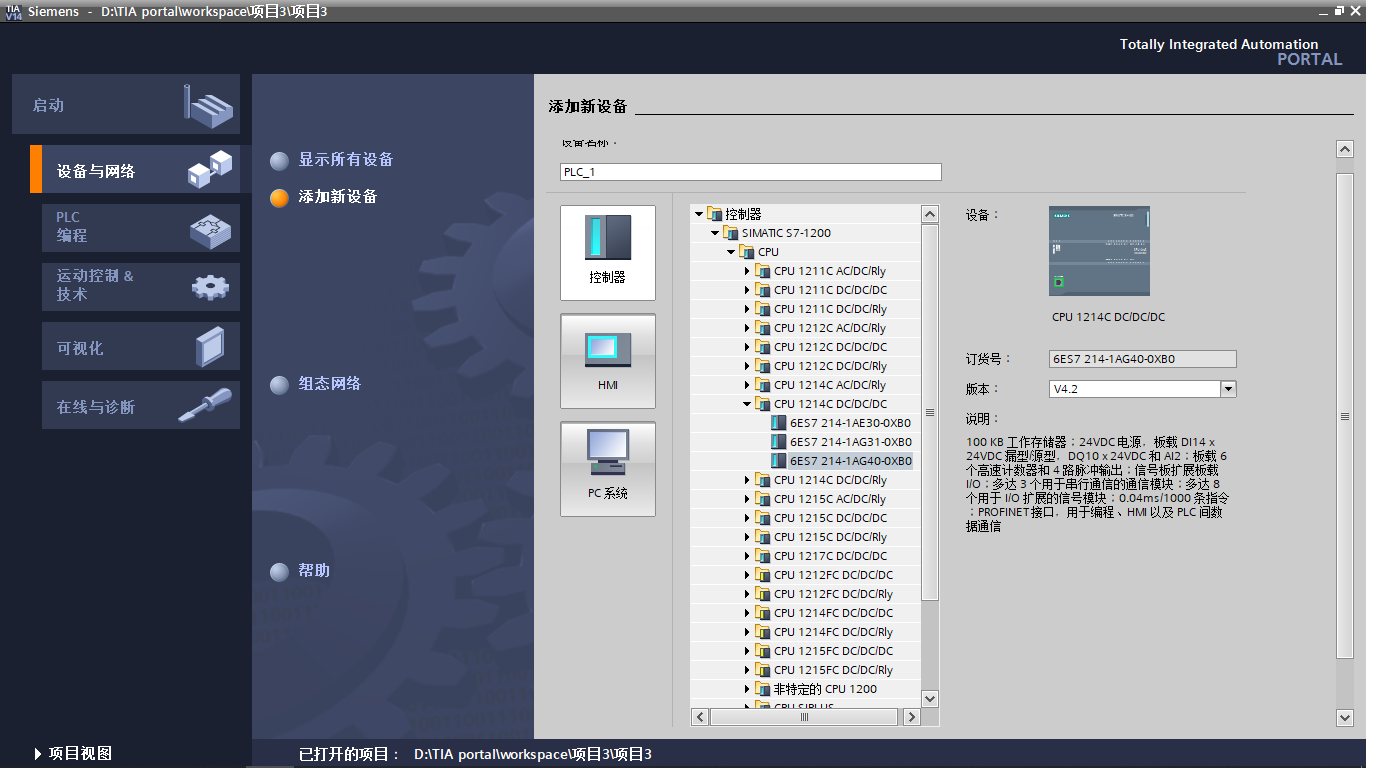Click the TIA V14 application icon

pyautogui.click(x=13, y=12)
